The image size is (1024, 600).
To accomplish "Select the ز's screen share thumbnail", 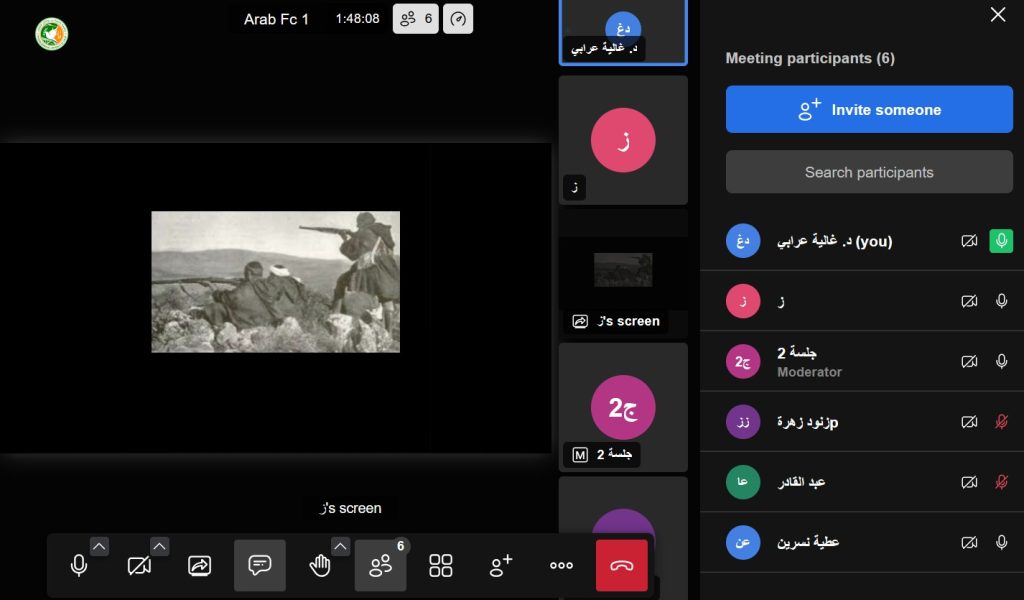I will [623, 272].
